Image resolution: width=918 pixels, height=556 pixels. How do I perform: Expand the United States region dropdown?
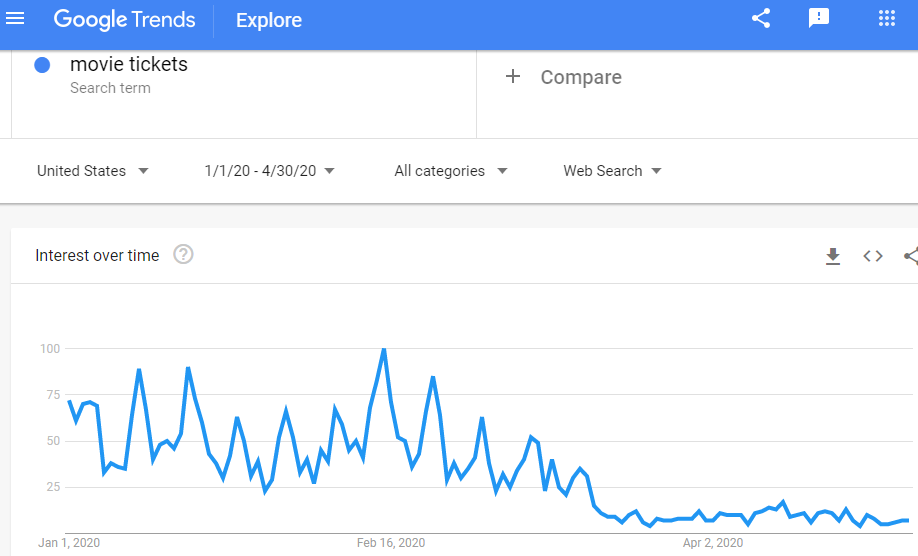coord(93,171)
